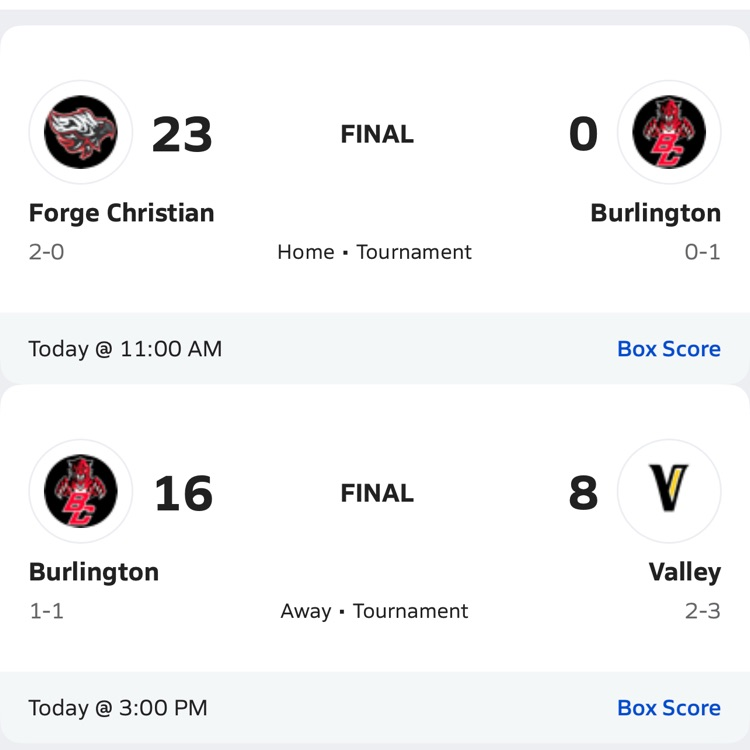Select the Burlington name in the Valley game

[94, 572]
